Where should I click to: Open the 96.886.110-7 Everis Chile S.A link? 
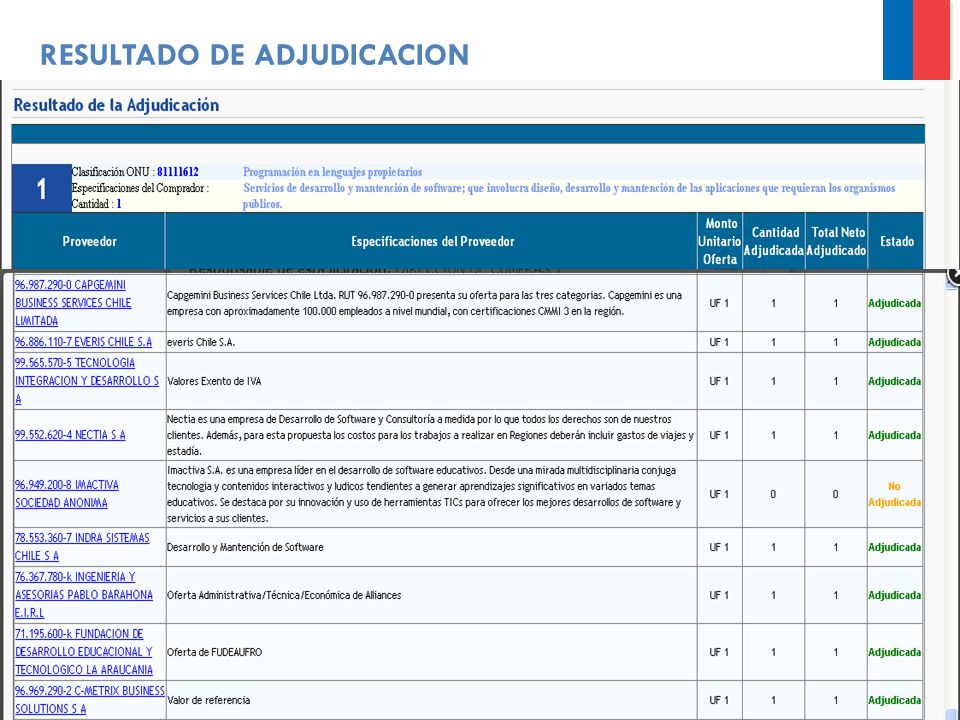pyautogui.click(x=83, y=342)
